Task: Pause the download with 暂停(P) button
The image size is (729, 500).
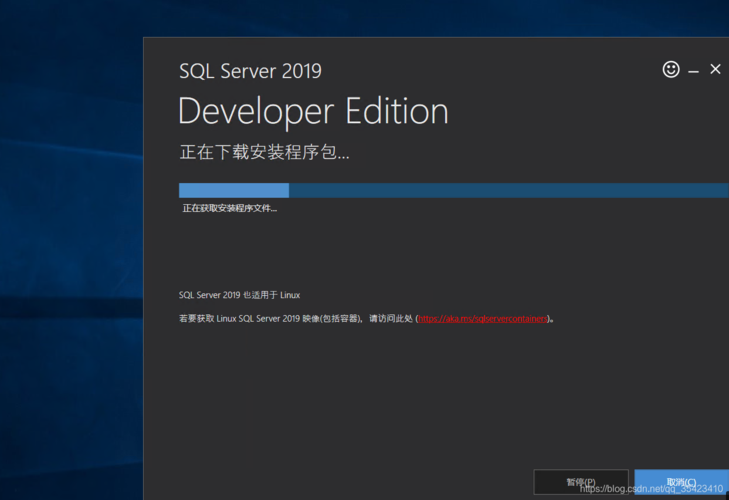Action: (581, 482)
